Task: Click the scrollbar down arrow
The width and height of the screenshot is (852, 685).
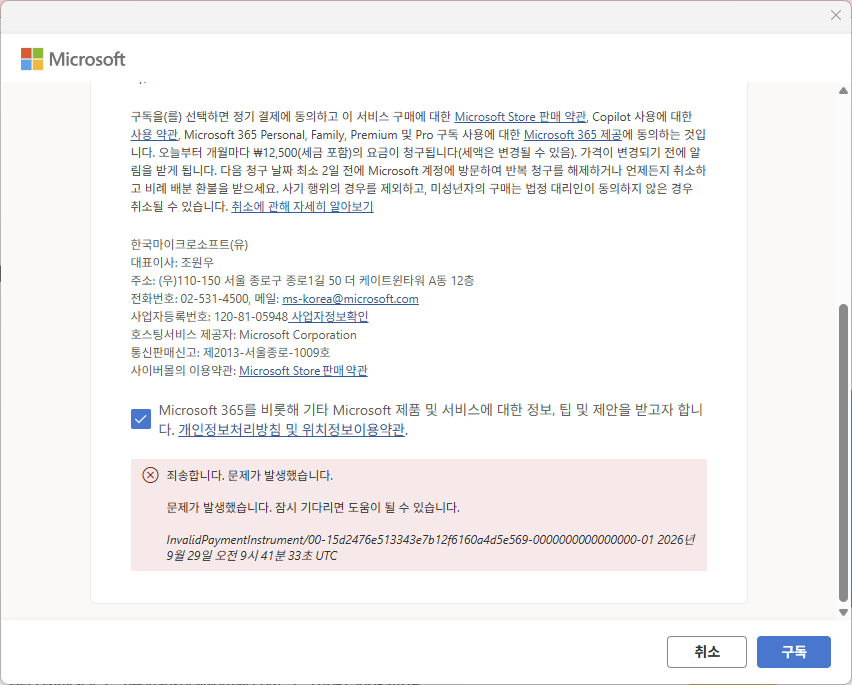Action: click(x=843, y=612)
